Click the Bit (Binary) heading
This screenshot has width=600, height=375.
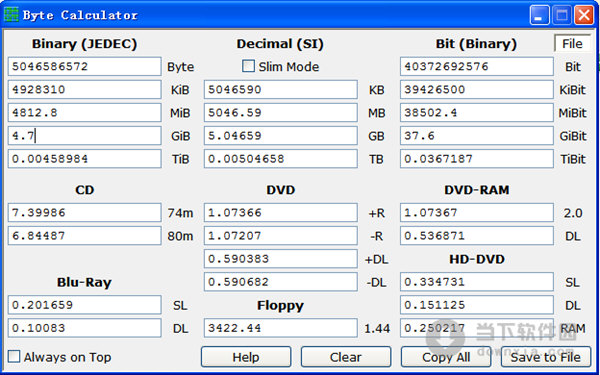[x=476, y=44]
